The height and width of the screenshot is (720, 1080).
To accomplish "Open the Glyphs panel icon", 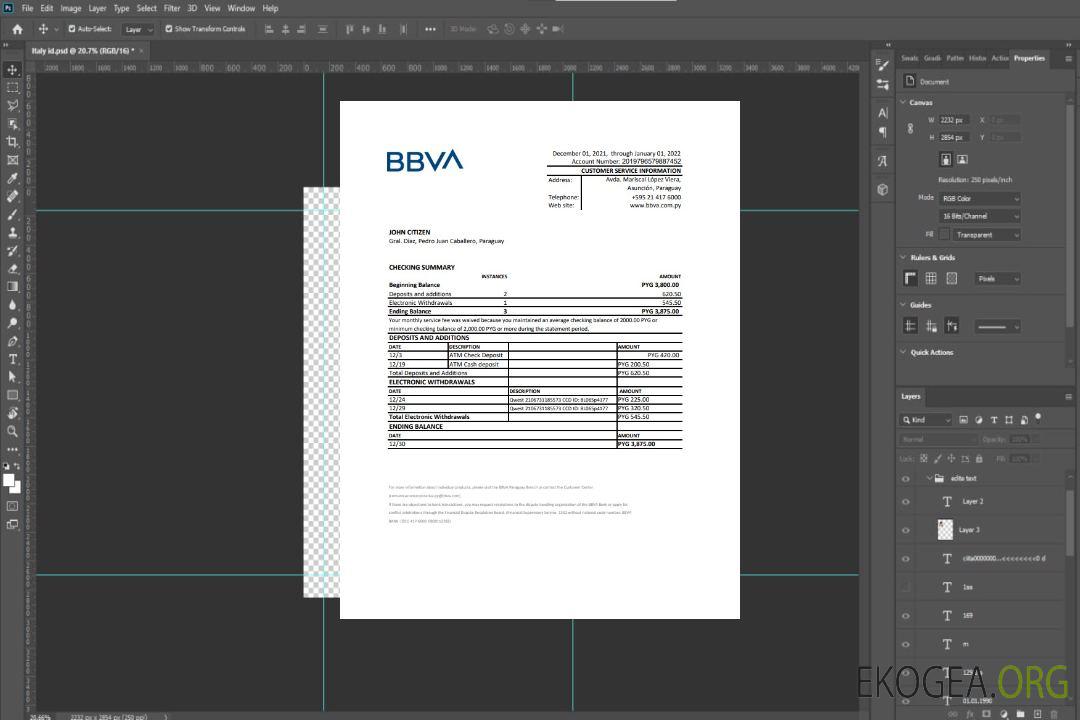I will [883, 161].
